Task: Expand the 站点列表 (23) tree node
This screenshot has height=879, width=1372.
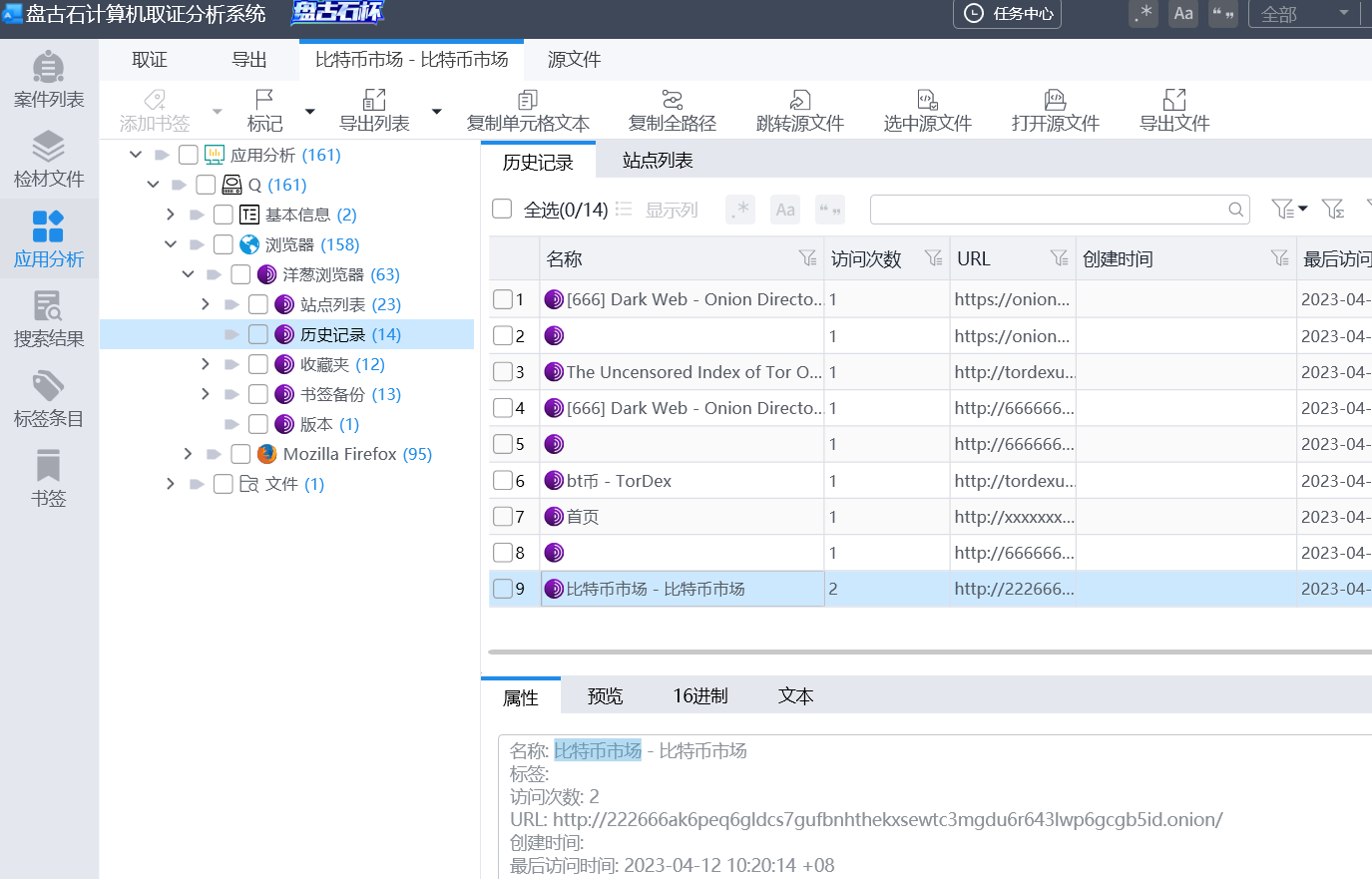Action: (206, 304)
